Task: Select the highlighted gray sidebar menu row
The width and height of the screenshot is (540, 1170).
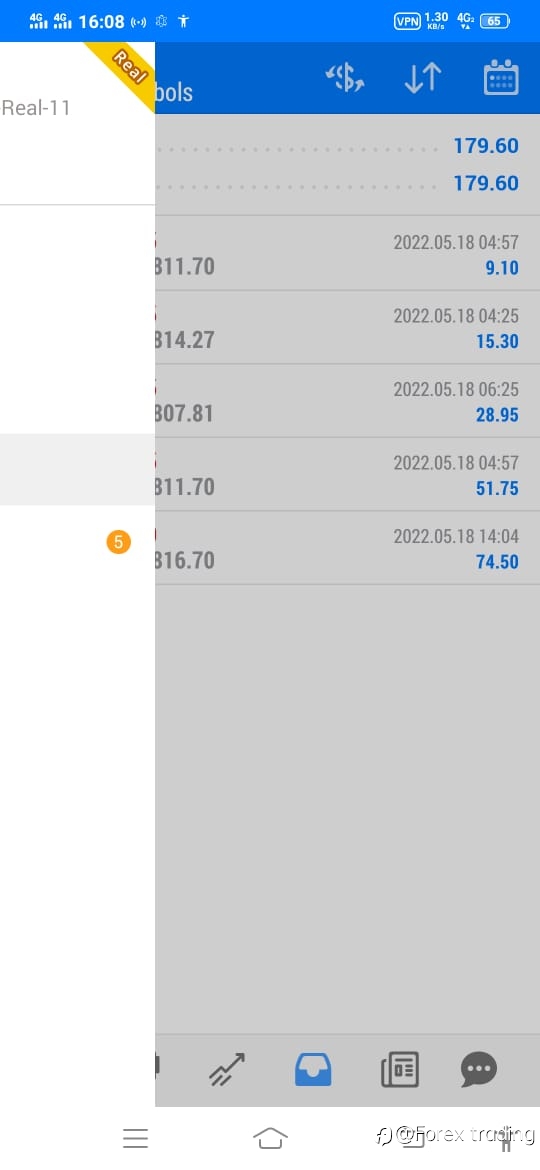Action: tap(78, 469)
